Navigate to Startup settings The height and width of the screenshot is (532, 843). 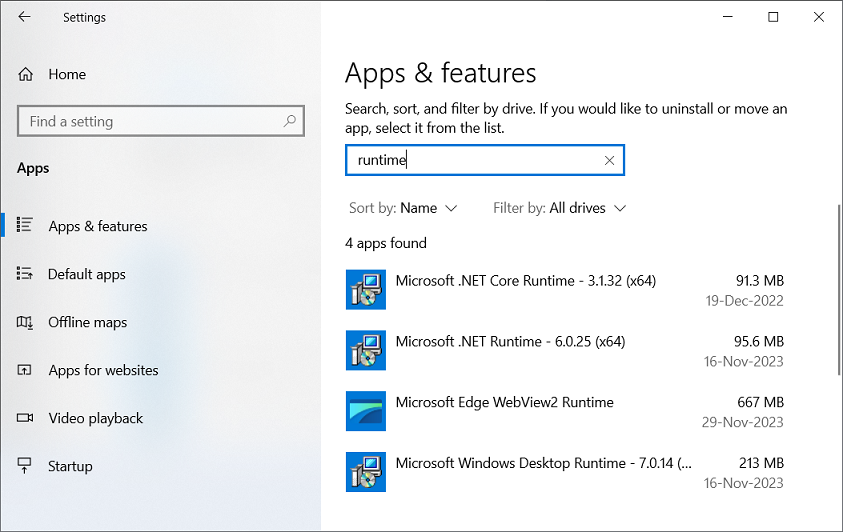coord(70,466)
